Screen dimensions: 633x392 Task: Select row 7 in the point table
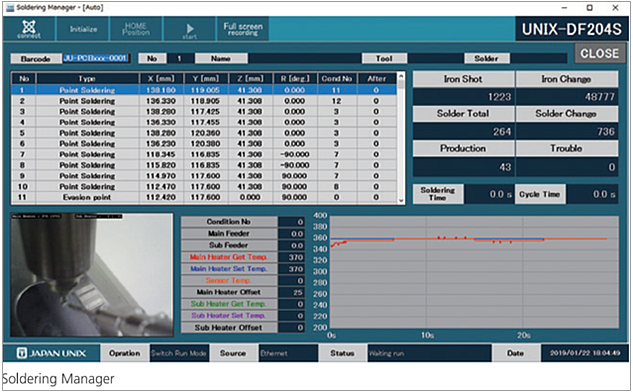point(204,154)
